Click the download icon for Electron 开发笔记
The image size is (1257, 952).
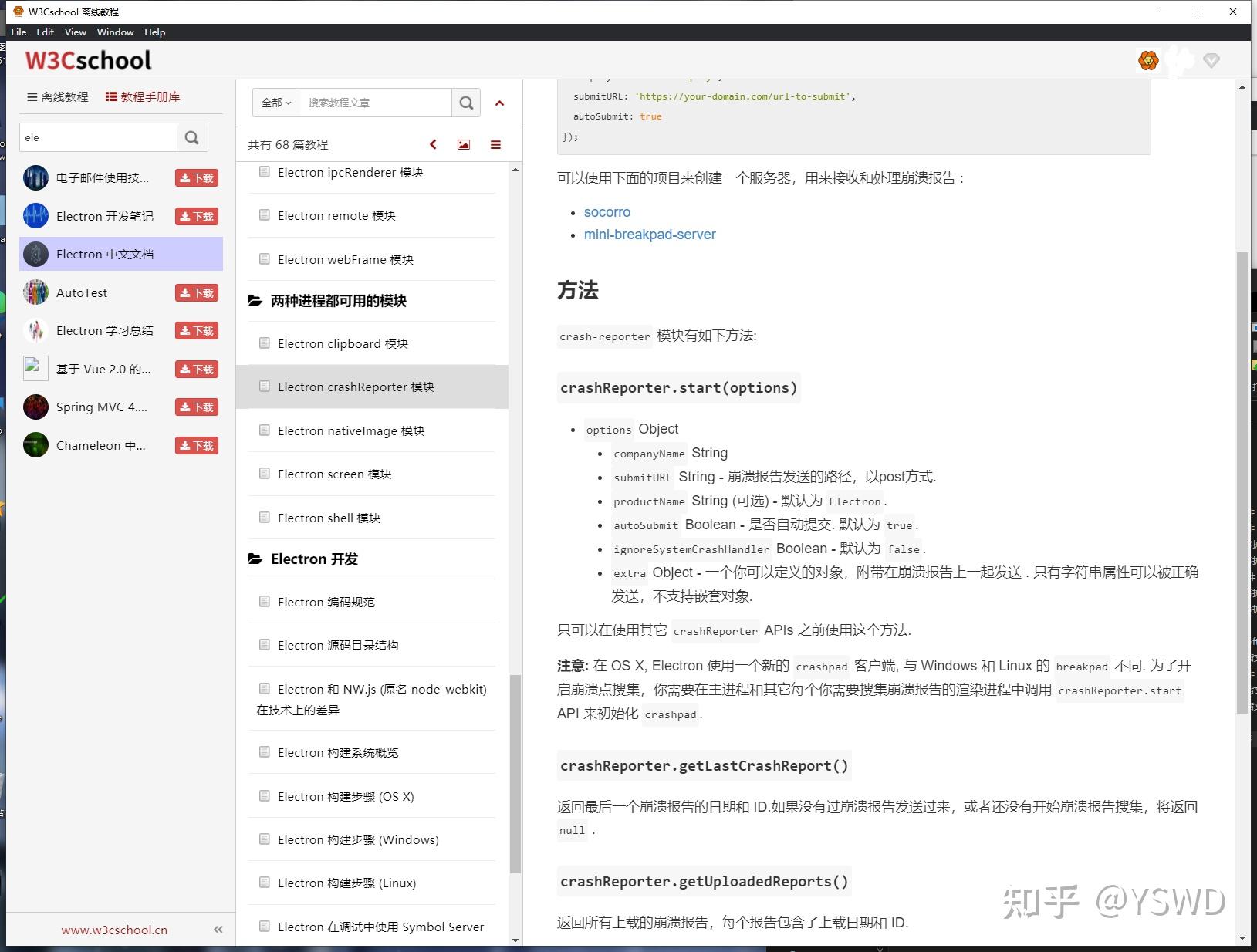(x=196, y=216)
